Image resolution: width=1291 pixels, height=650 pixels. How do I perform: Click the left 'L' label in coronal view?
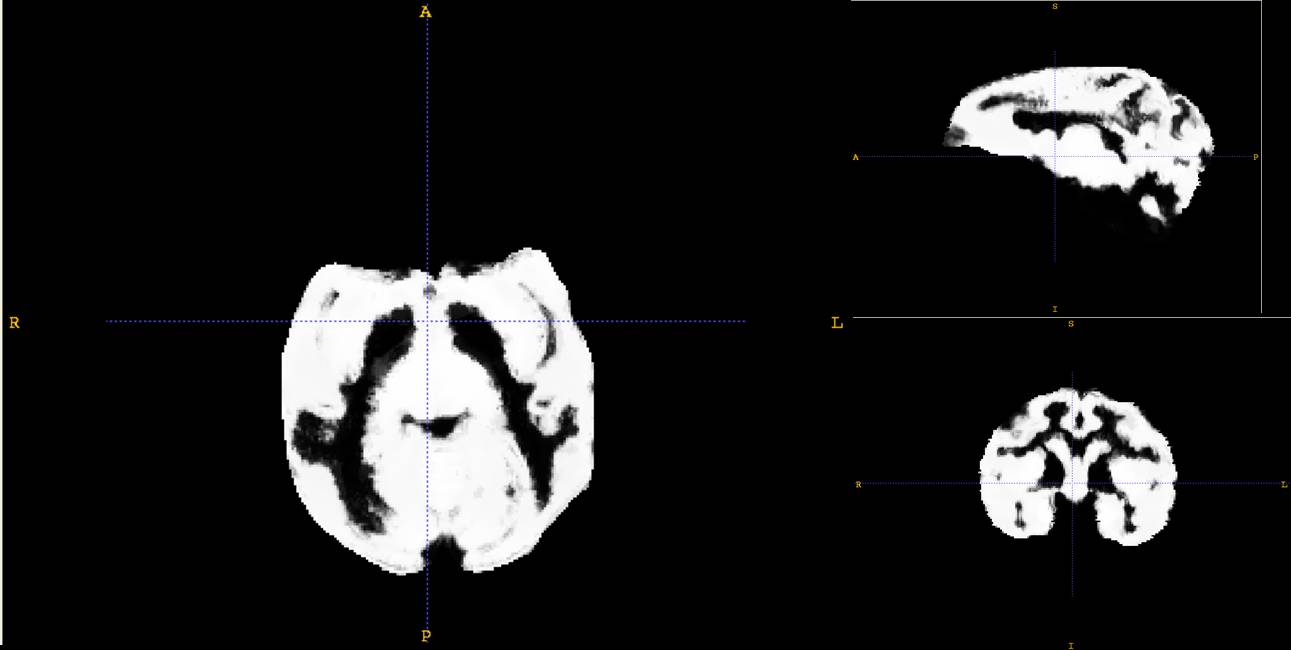(x=1284, y=485)
